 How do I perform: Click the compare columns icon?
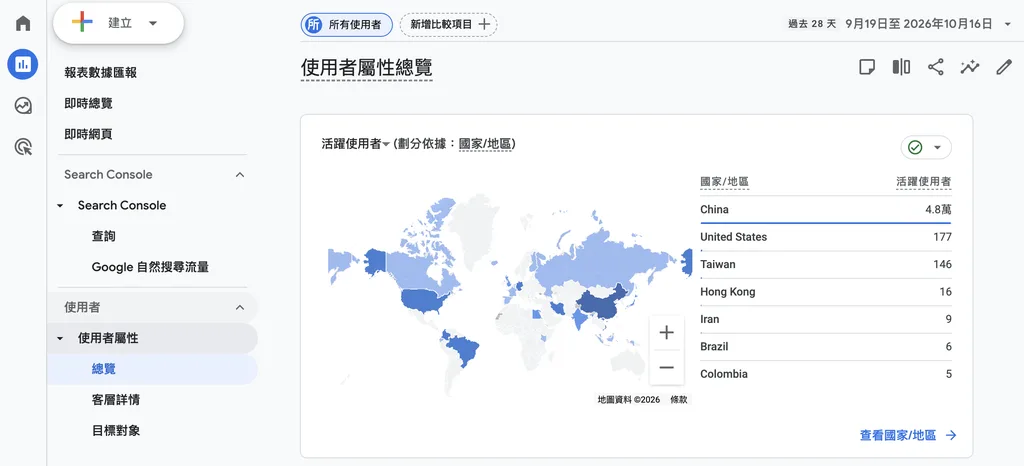[x=901, y=67]
